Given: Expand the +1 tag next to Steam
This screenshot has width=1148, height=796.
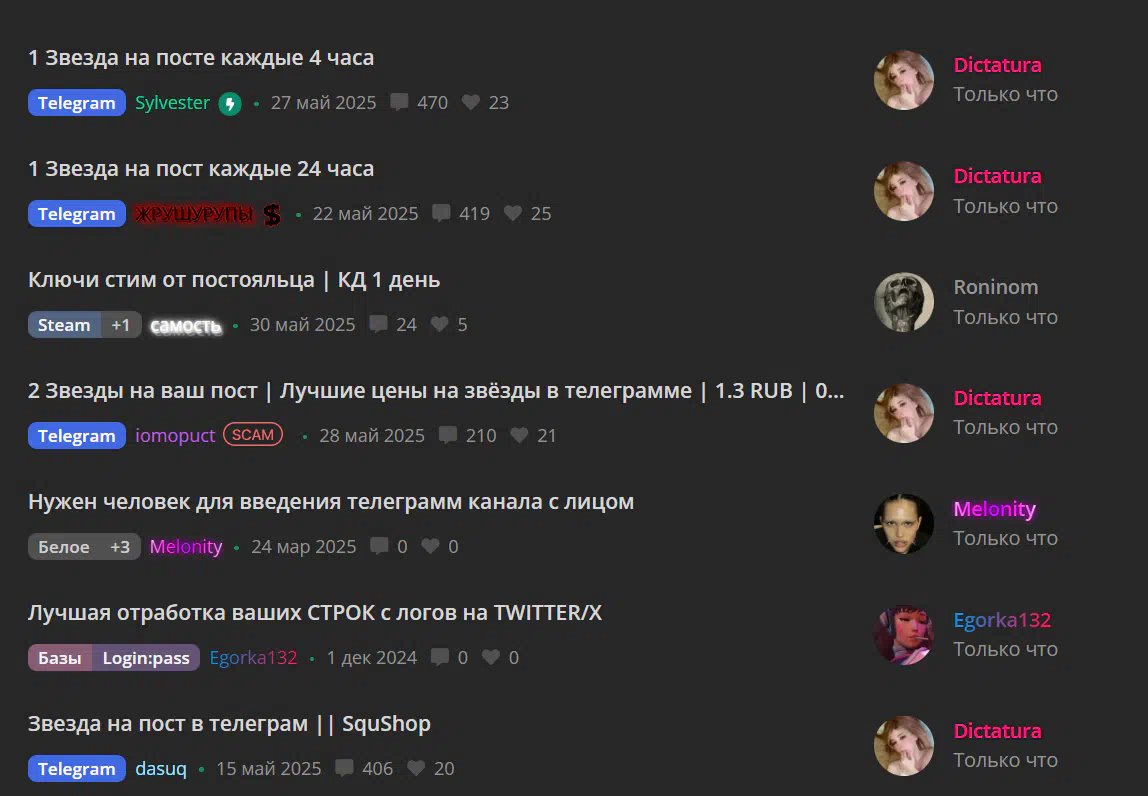Looking at the screenshot, I should (121, 324).
